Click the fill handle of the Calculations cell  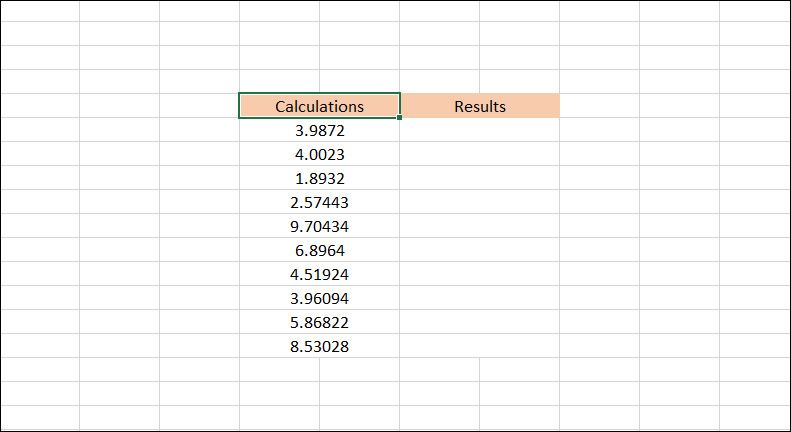[x=400, y=118]
